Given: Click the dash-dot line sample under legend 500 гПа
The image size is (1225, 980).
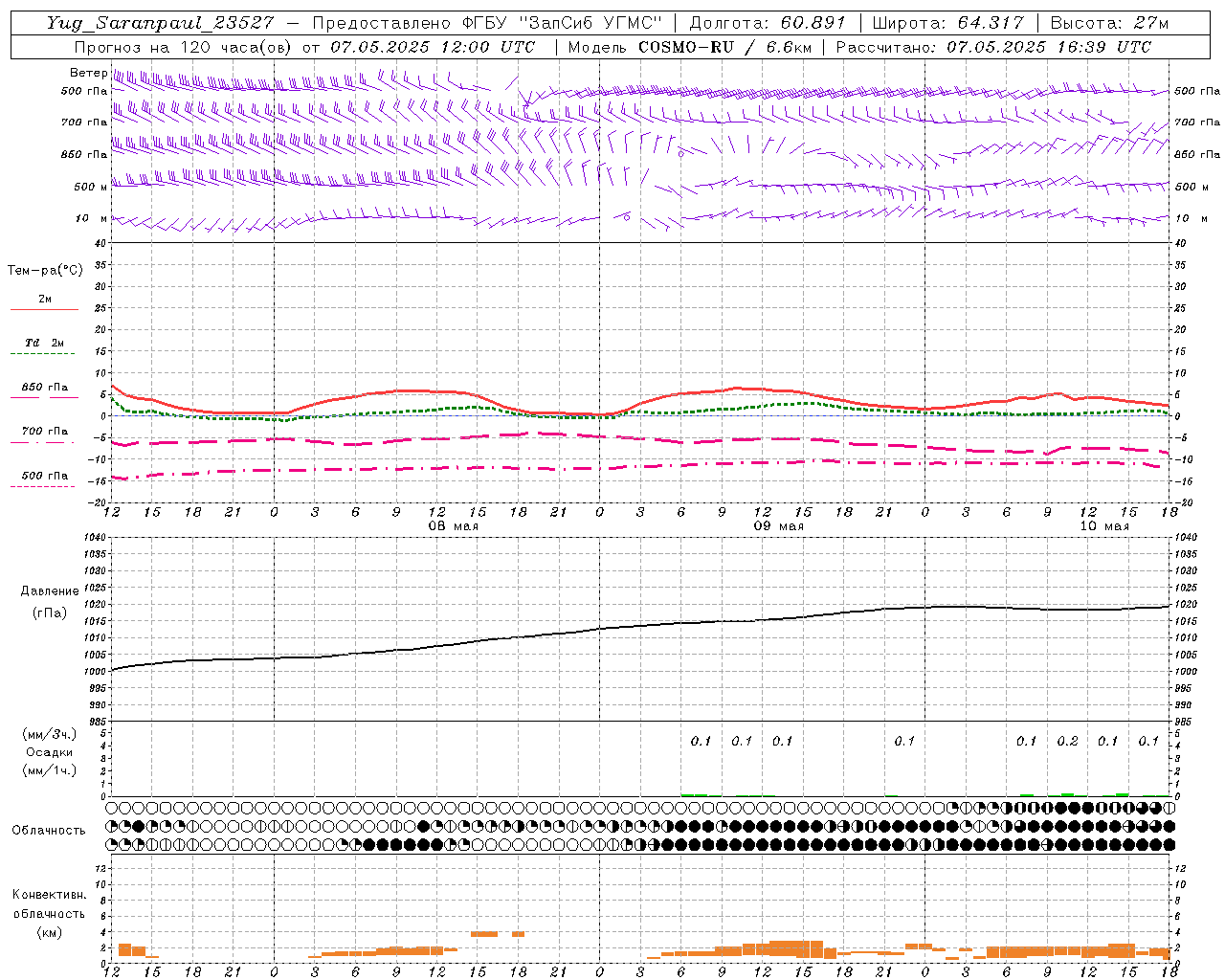Looking at the screenshot, I should point(42,486).
